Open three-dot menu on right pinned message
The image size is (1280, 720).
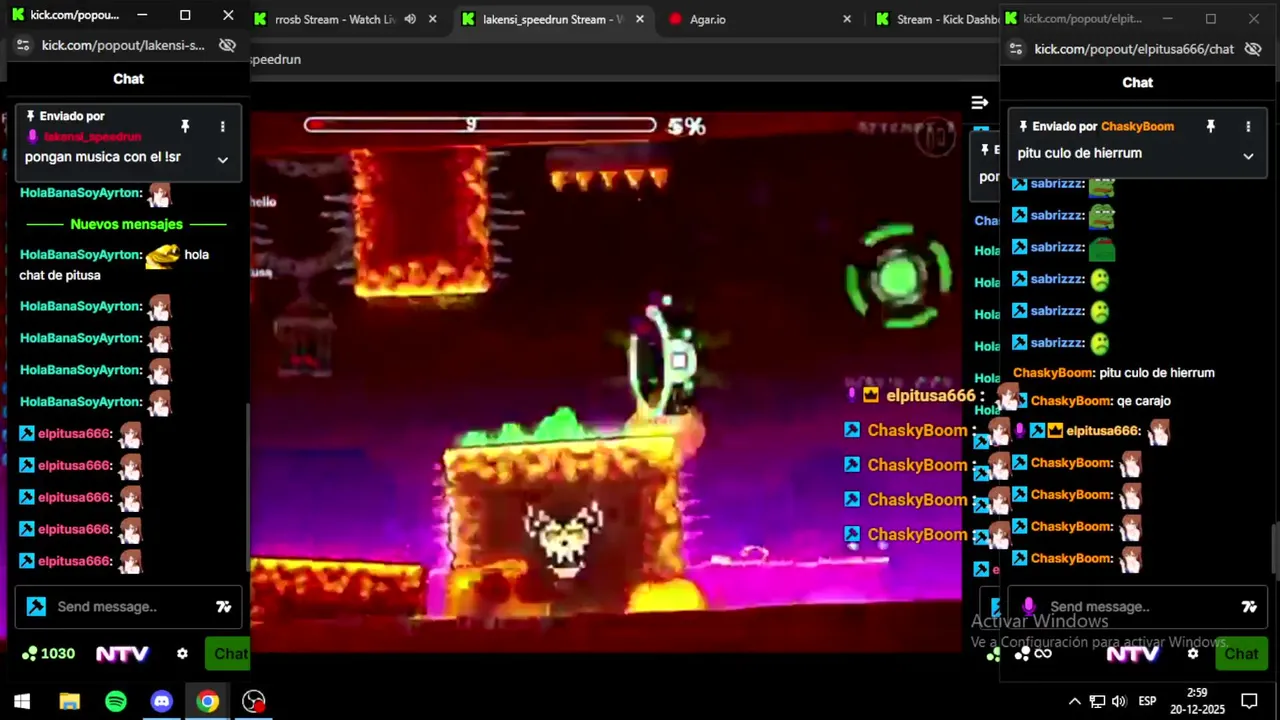pyautogui.click(x=1248, y=126)
